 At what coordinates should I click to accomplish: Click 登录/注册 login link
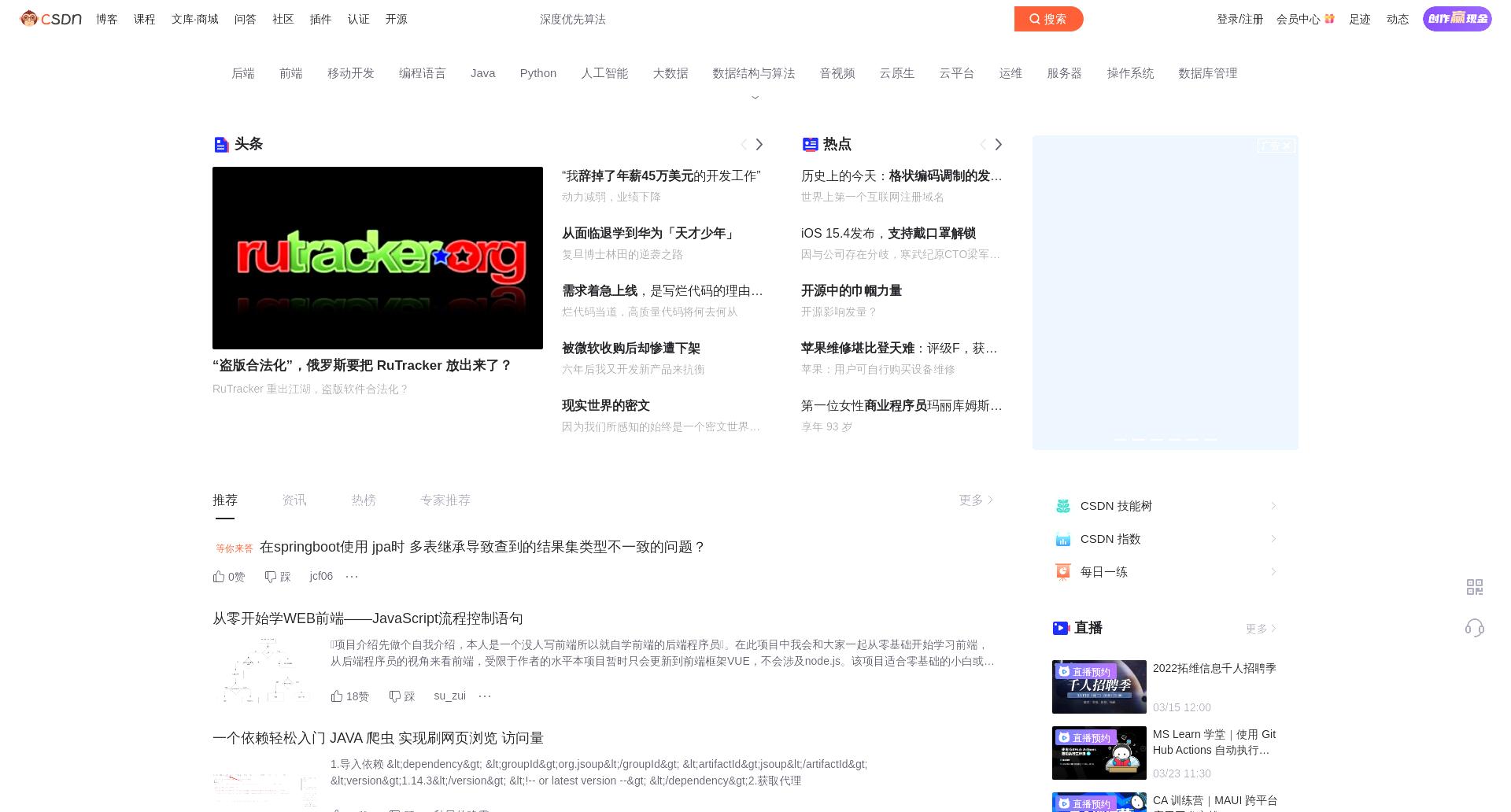[x=1239, y=19]
